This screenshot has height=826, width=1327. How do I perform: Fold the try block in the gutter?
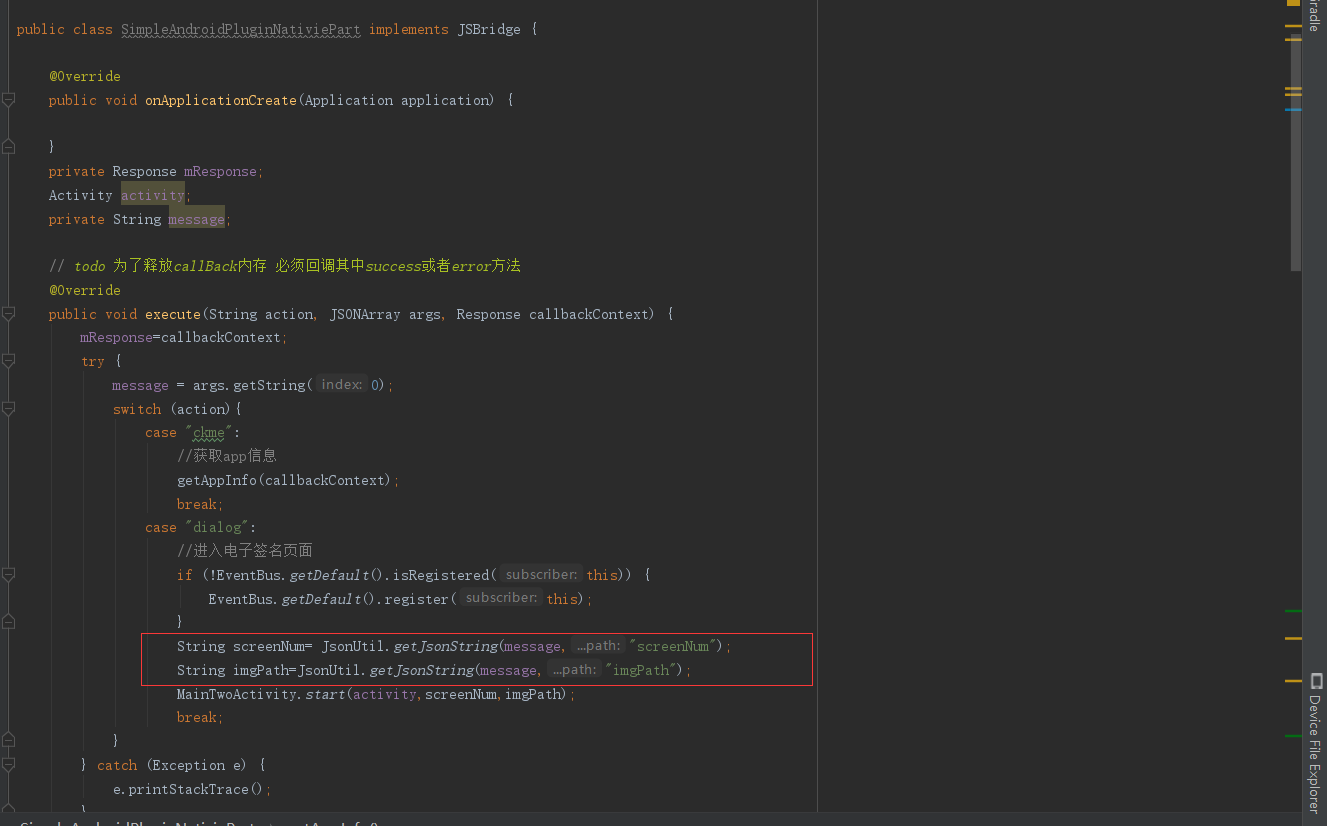[8, 361]
